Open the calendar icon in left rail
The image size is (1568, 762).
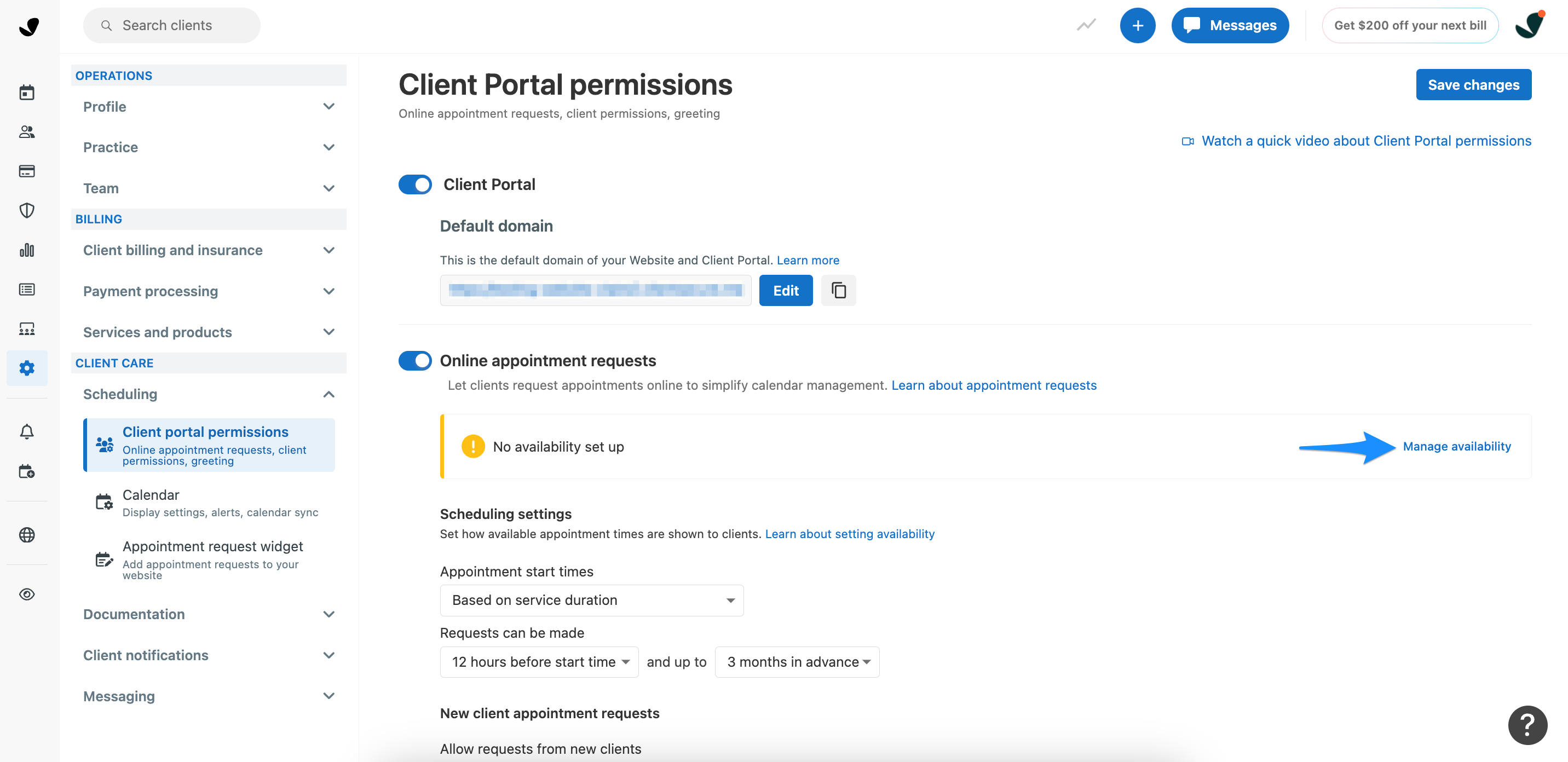tap(27, 93)
